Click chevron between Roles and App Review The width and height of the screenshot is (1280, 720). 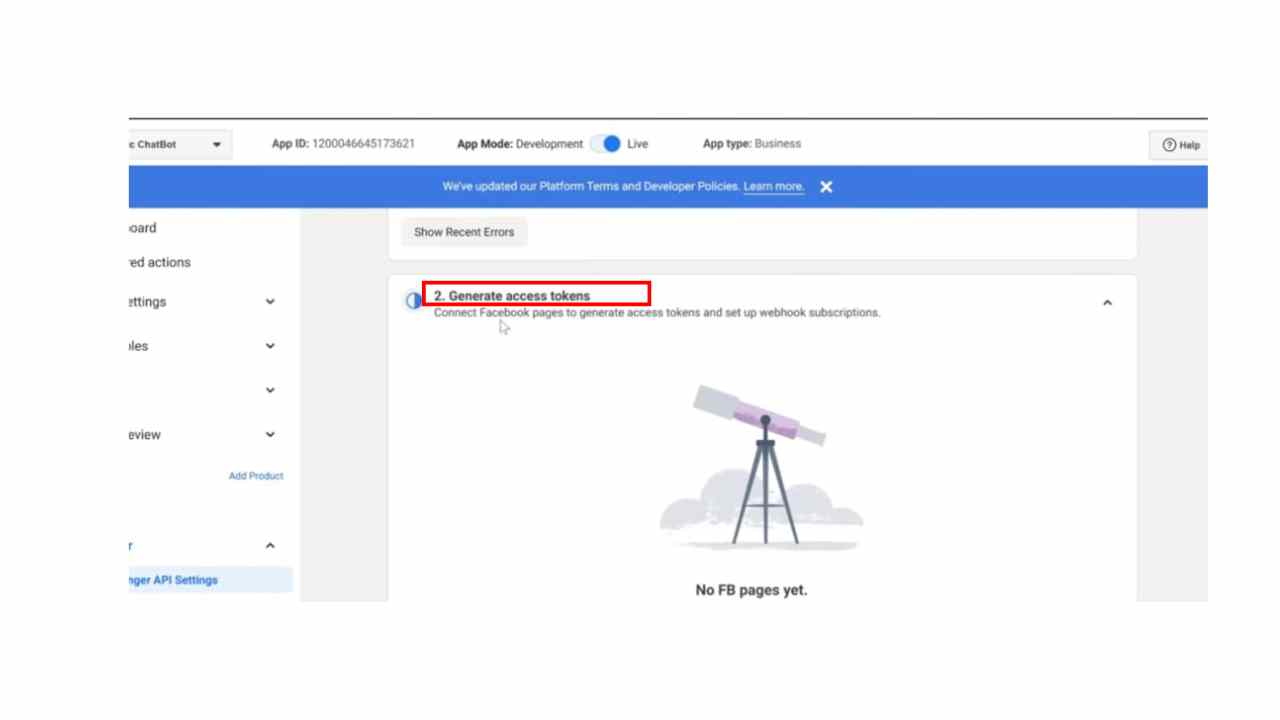(269, 390)
